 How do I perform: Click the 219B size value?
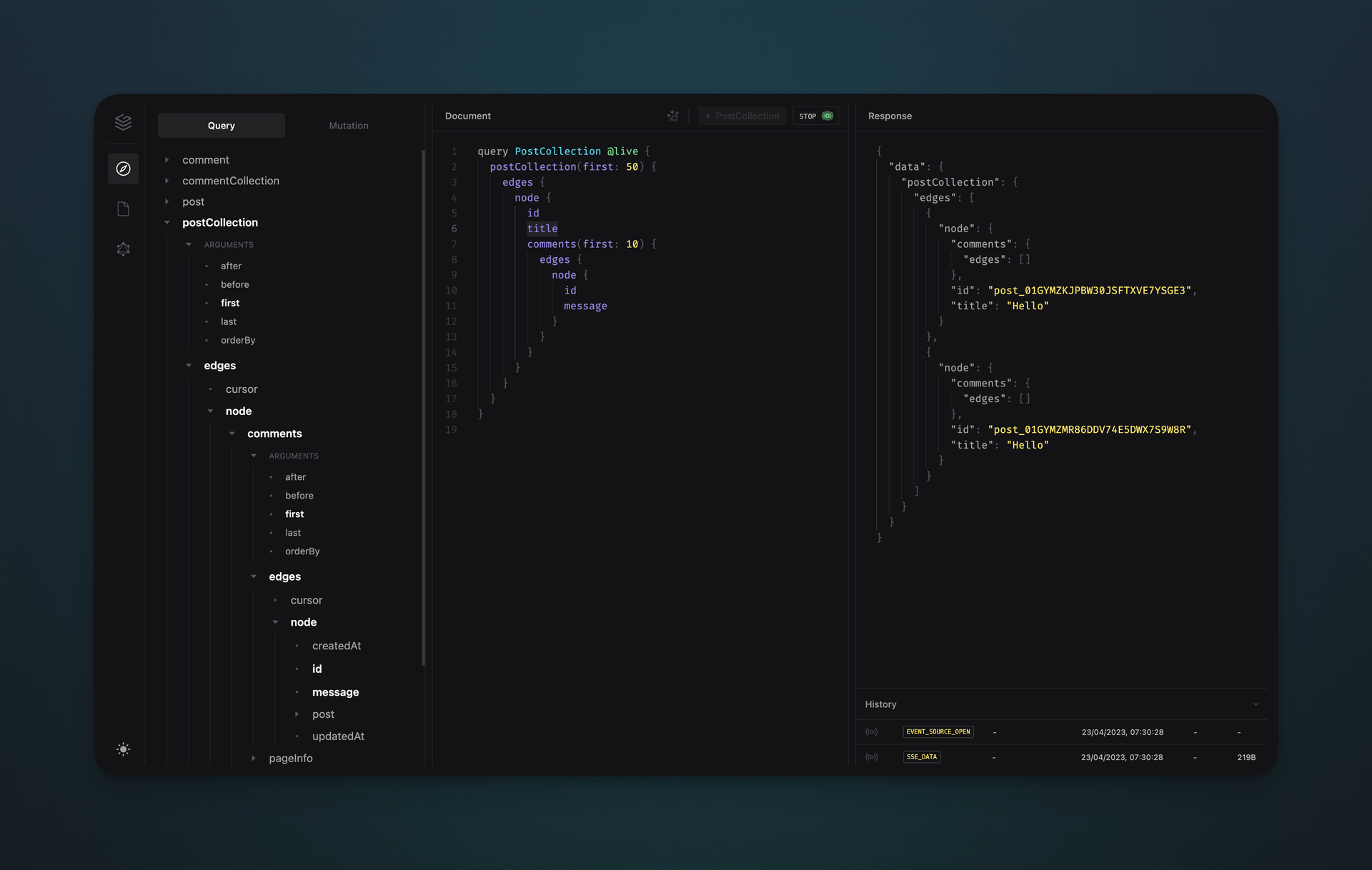point(1246,757)
